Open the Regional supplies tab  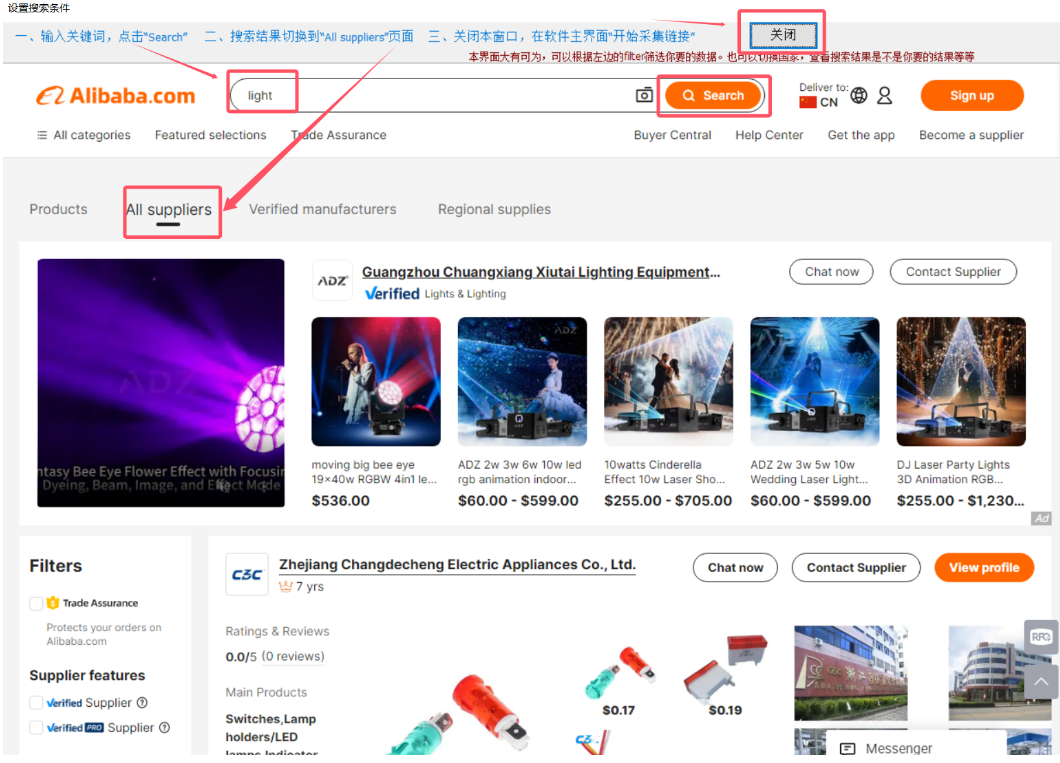(494, 210)
